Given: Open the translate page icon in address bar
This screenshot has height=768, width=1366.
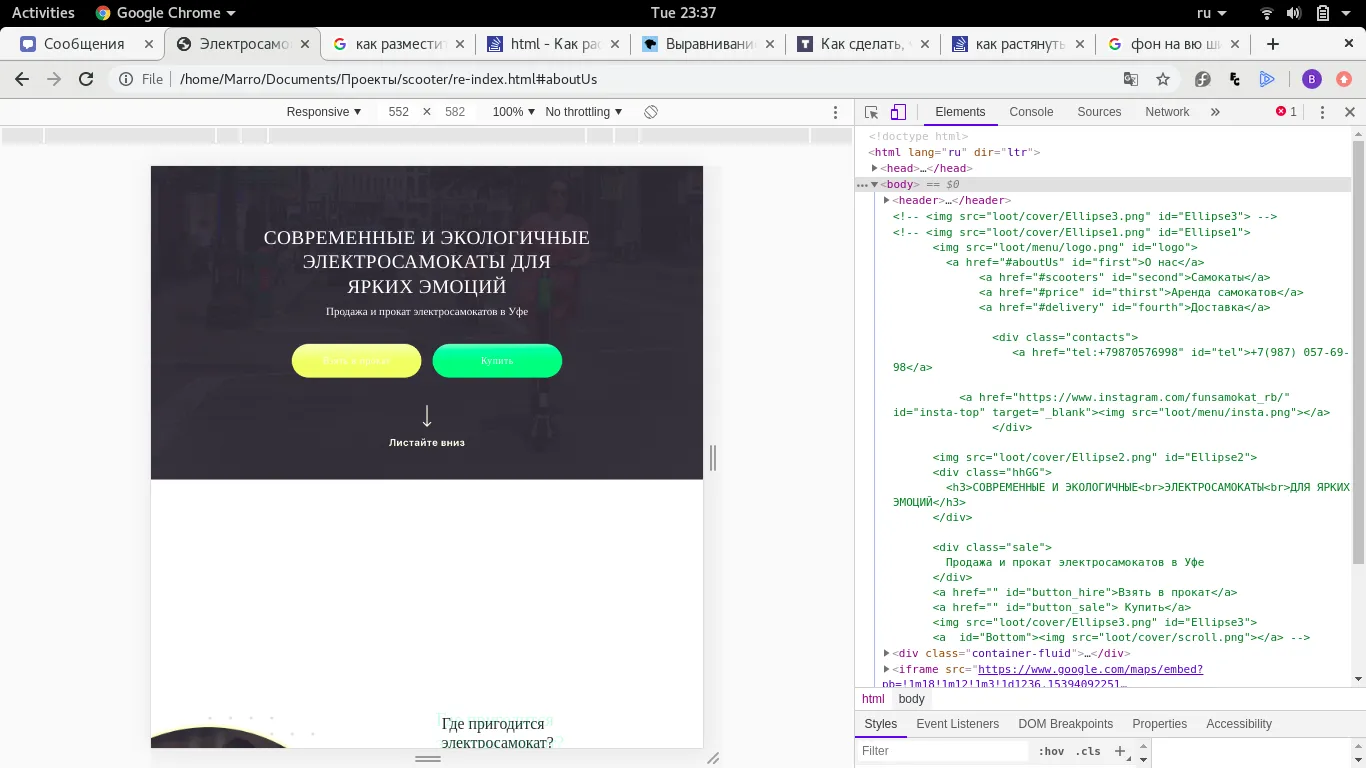Looking at the screenshot, I should (1131, 79).
